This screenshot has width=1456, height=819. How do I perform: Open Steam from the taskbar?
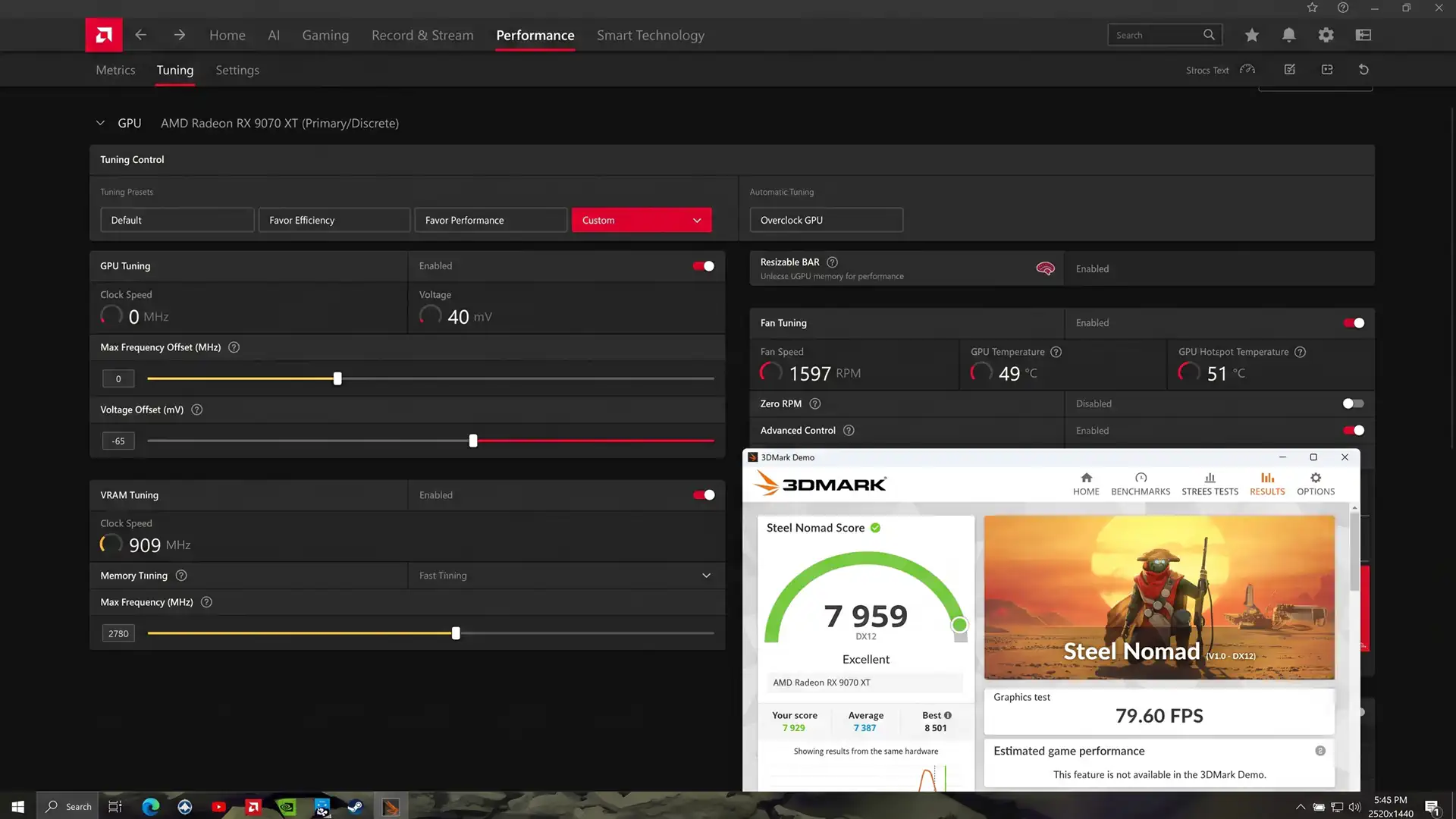click(356, 807)
